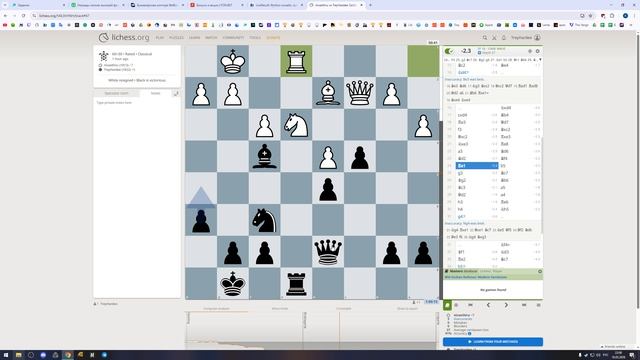
Task: Open the engine settings gear icon
Action: coord(538,51)
